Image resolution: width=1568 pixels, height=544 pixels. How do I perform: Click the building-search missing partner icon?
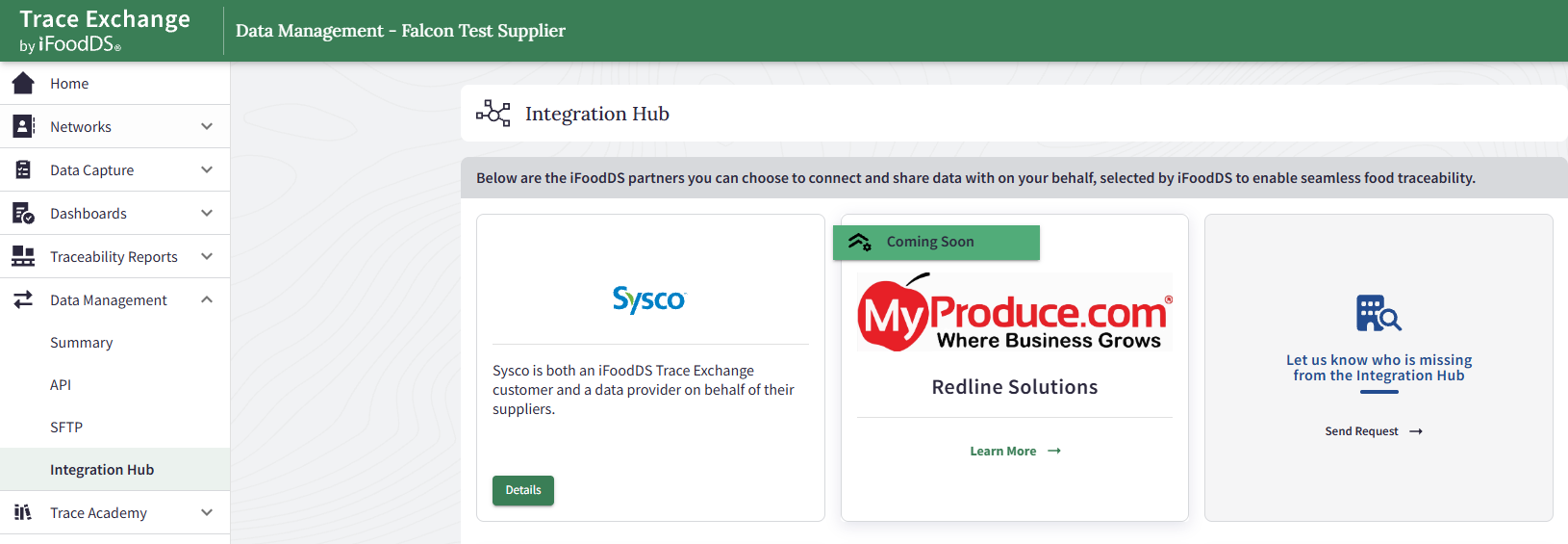[x=1378, y=313]
